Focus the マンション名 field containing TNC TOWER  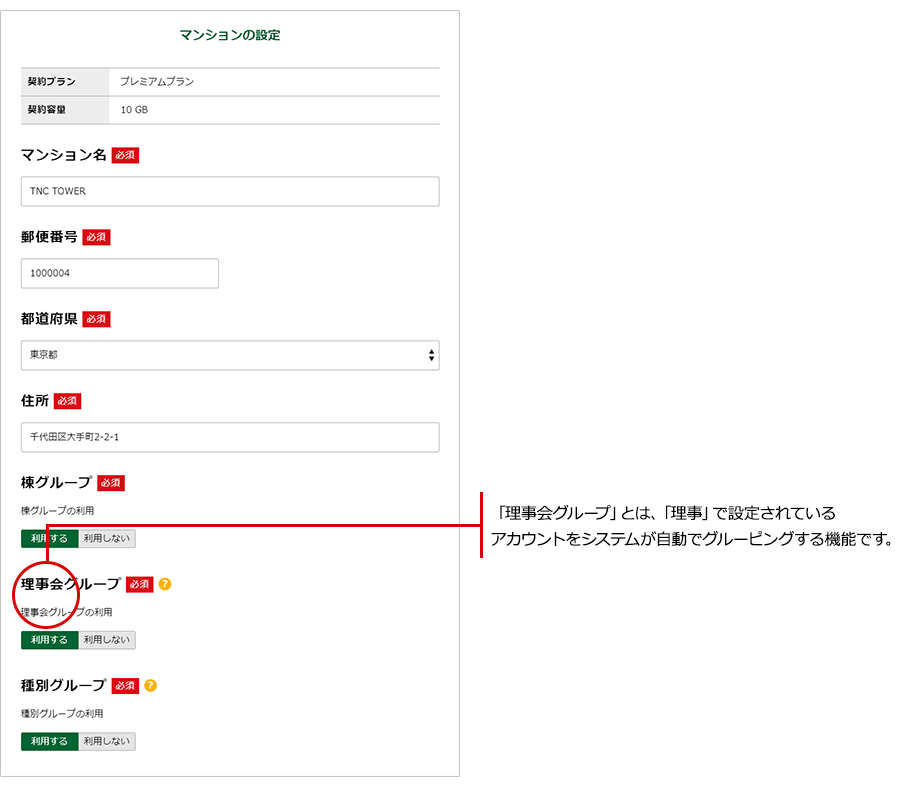[230, 191]
